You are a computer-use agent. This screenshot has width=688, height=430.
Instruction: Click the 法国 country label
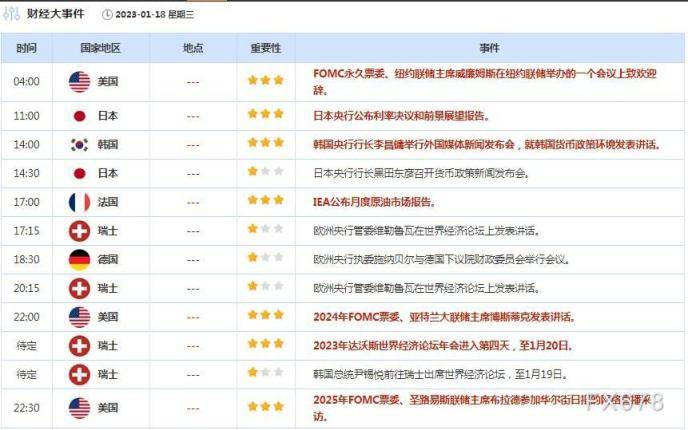click(108, 202)
